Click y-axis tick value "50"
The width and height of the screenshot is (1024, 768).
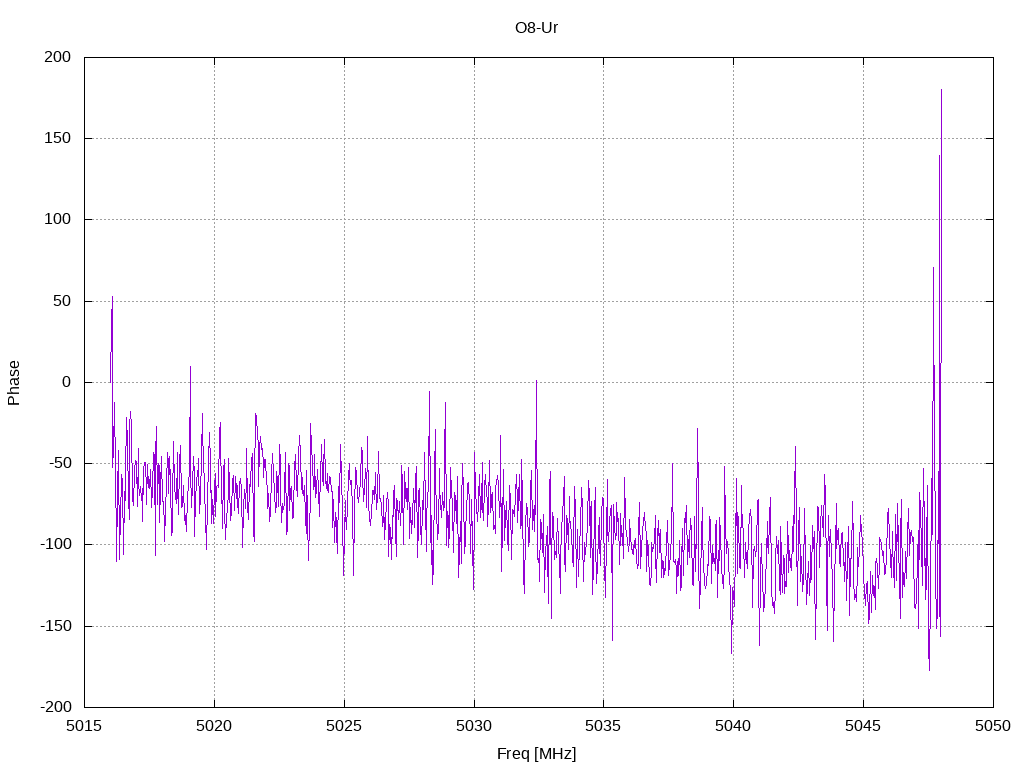pos(62,301)
